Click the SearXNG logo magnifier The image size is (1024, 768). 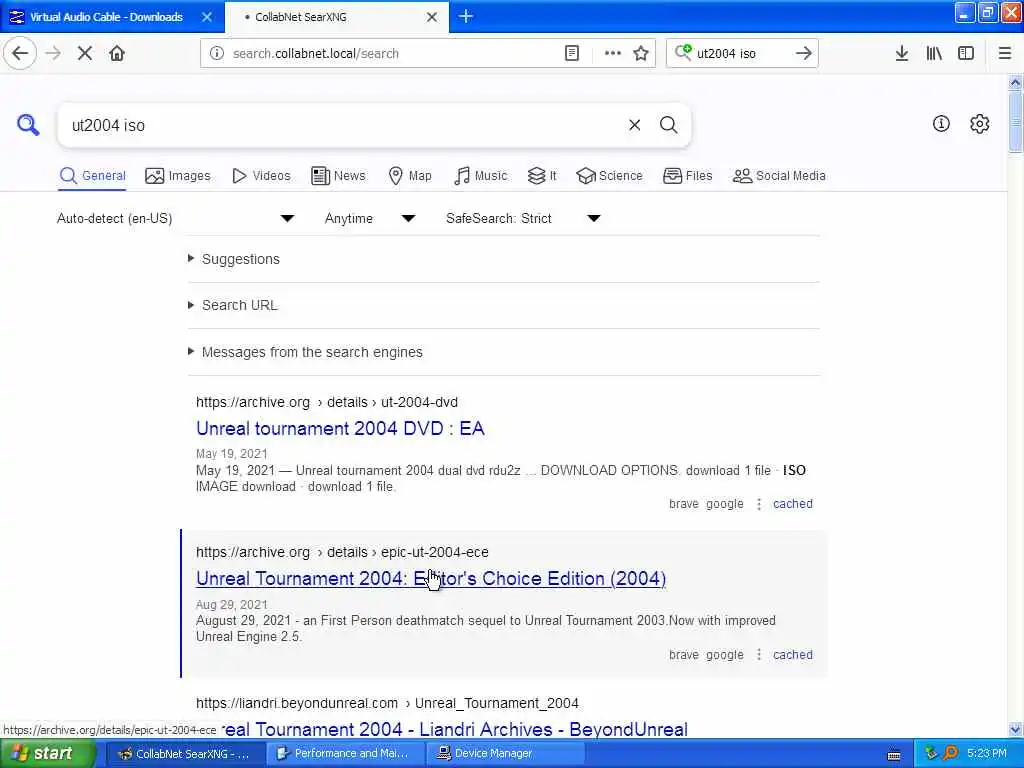coord(28,124)
